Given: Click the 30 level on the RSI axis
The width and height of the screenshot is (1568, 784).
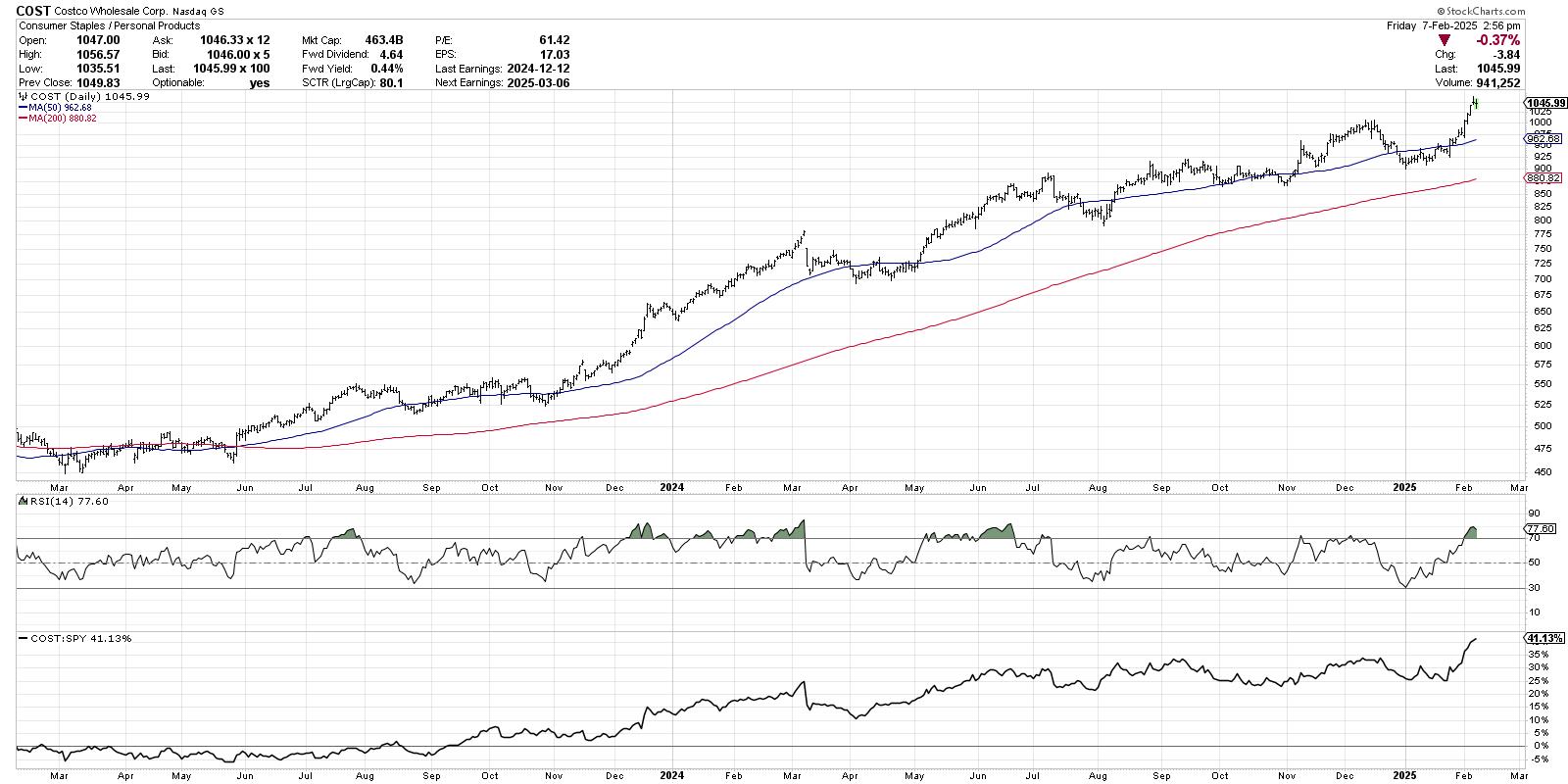Looking at the screenshot, I should click(1534, 588).
